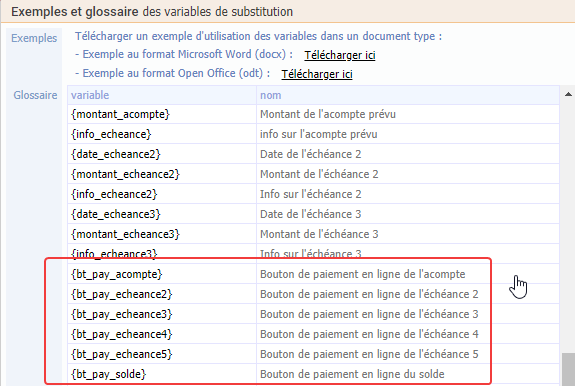Select the {montant_echeance3} variable cell
This screenshot has width=575, height=386.
pos(162,234)
